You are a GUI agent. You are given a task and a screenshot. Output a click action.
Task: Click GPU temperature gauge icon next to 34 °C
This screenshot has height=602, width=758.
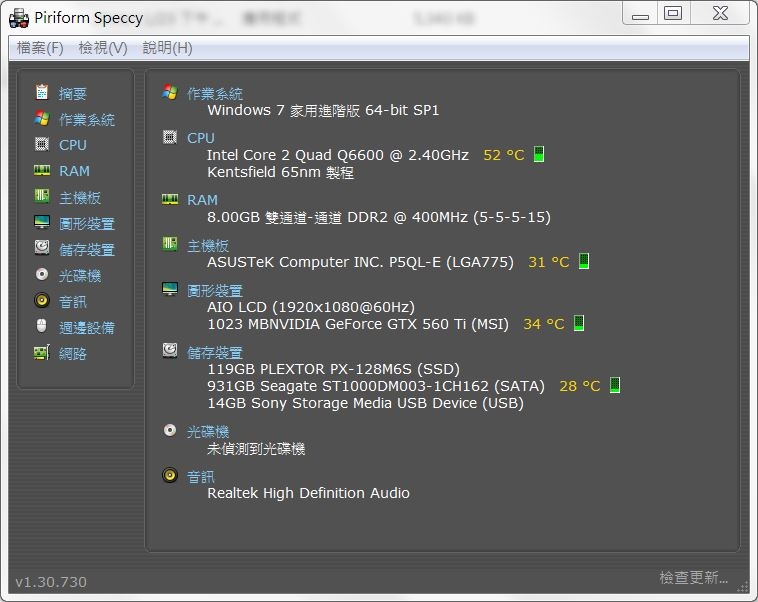(579, 323)
